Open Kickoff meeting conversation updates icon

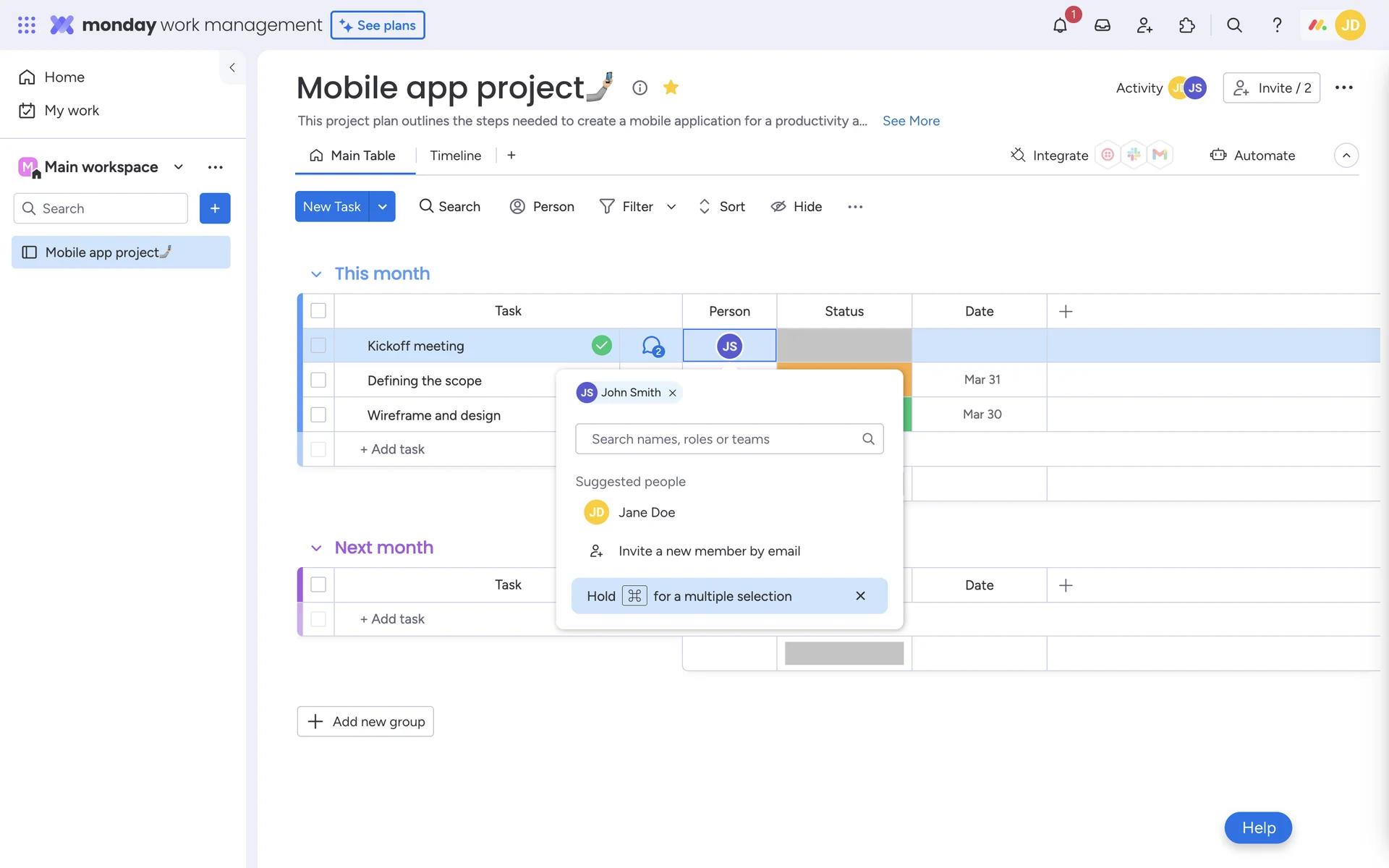pos(652,346)
